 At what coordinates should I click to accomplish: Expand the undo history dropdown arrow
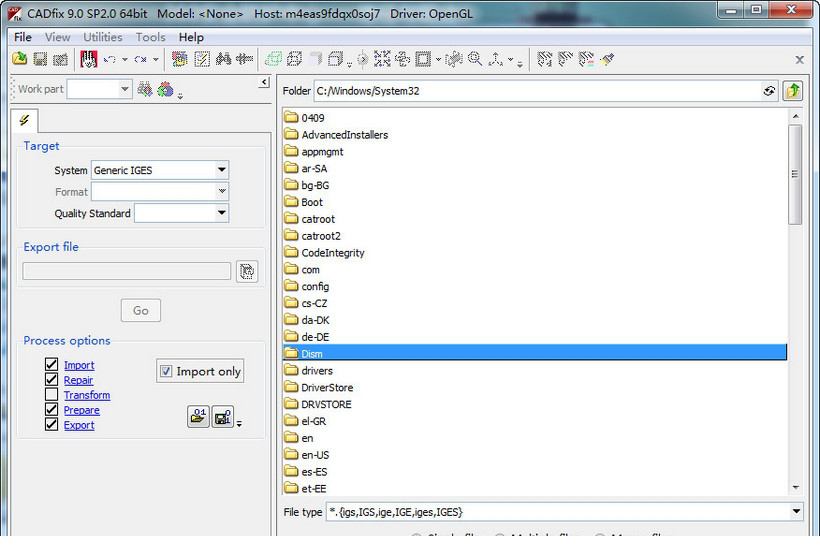coord(124,60)
